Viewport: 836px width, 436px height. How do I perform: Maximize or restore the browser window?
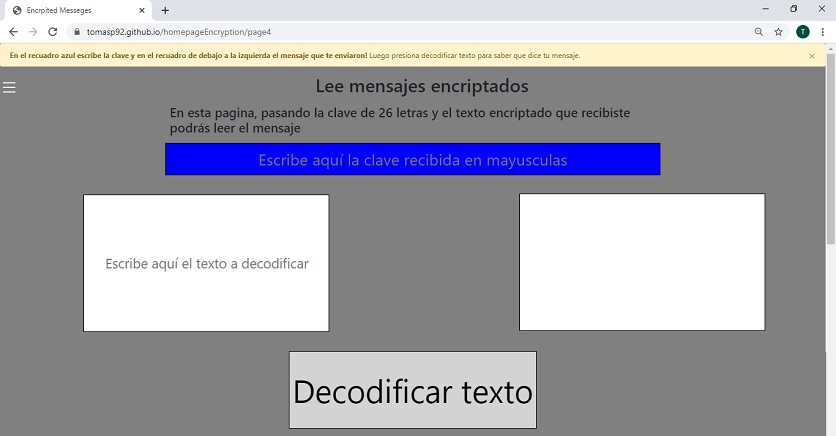pyautogui.click(x=793, y=9)
